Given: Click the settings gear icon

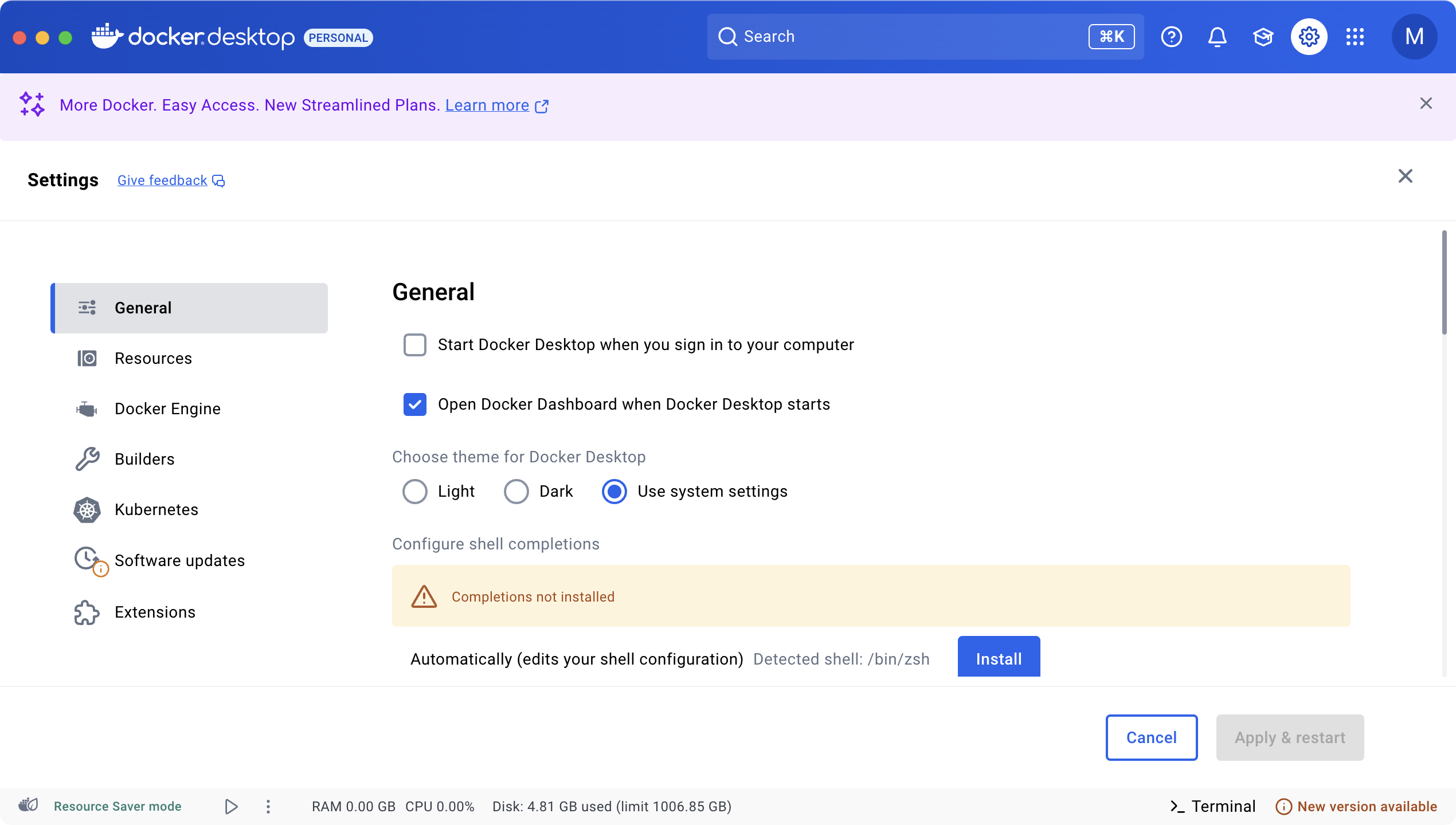Looking at the screenshot, I should [x=1309, y=37].
